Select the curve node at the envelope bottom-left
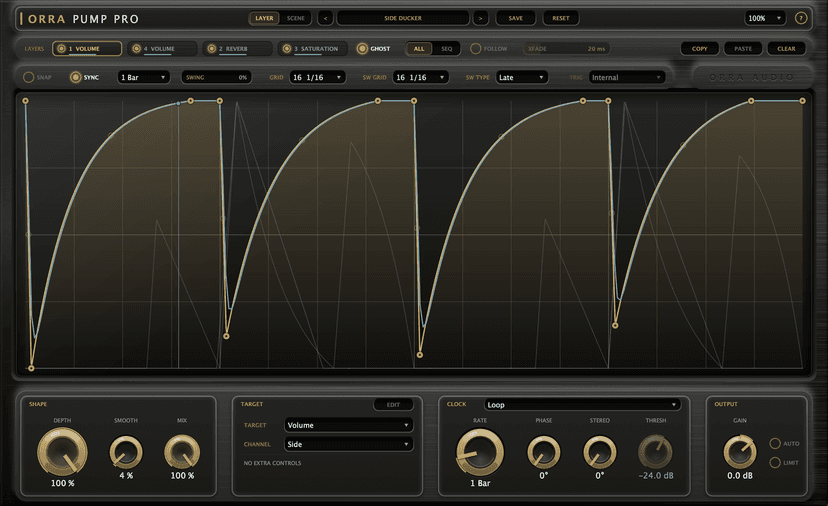The width and height of the screenshot is (828, 506). (31, 368)
